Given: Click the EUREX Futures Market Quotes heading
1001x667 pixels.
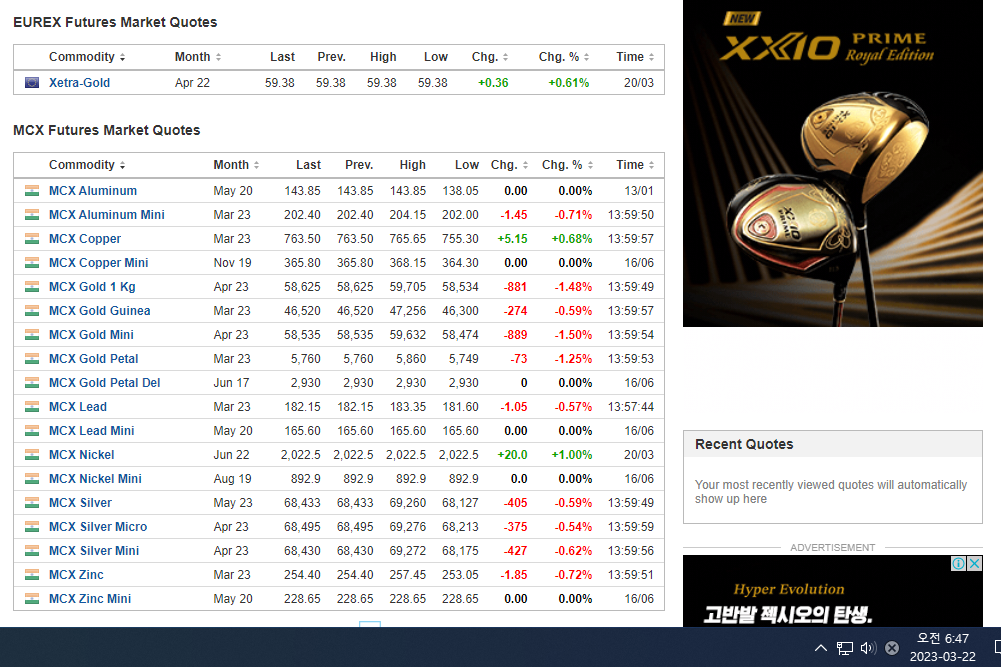Looking at the screenshot, I should tap(115, 22).
